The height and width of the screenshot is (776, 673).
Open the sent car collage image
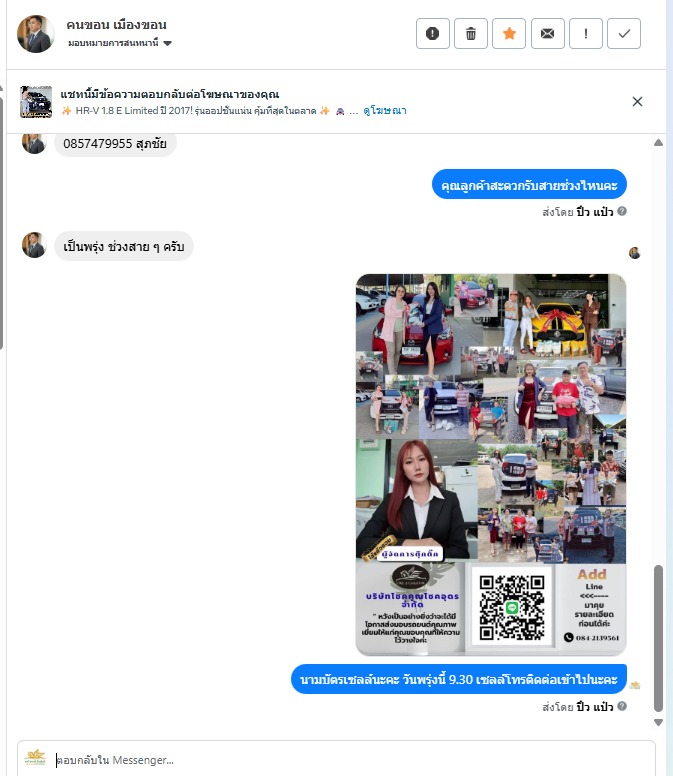pos(491,464)
